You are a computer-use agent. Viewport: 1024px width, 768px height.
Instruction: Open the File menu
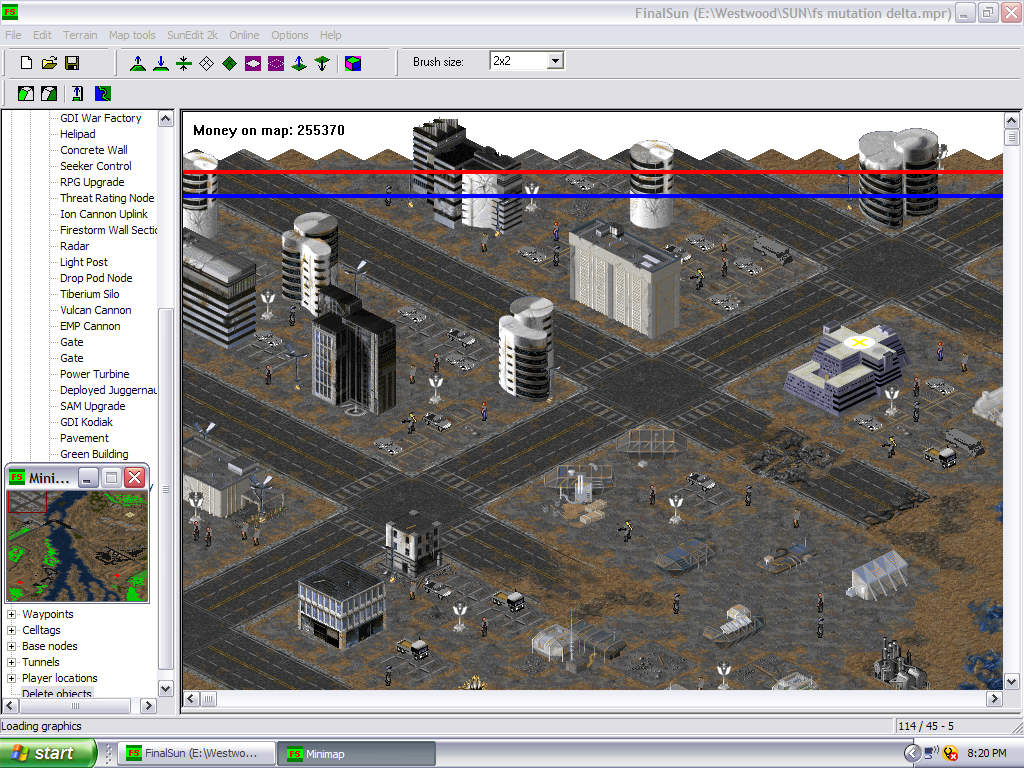point(13,35)
